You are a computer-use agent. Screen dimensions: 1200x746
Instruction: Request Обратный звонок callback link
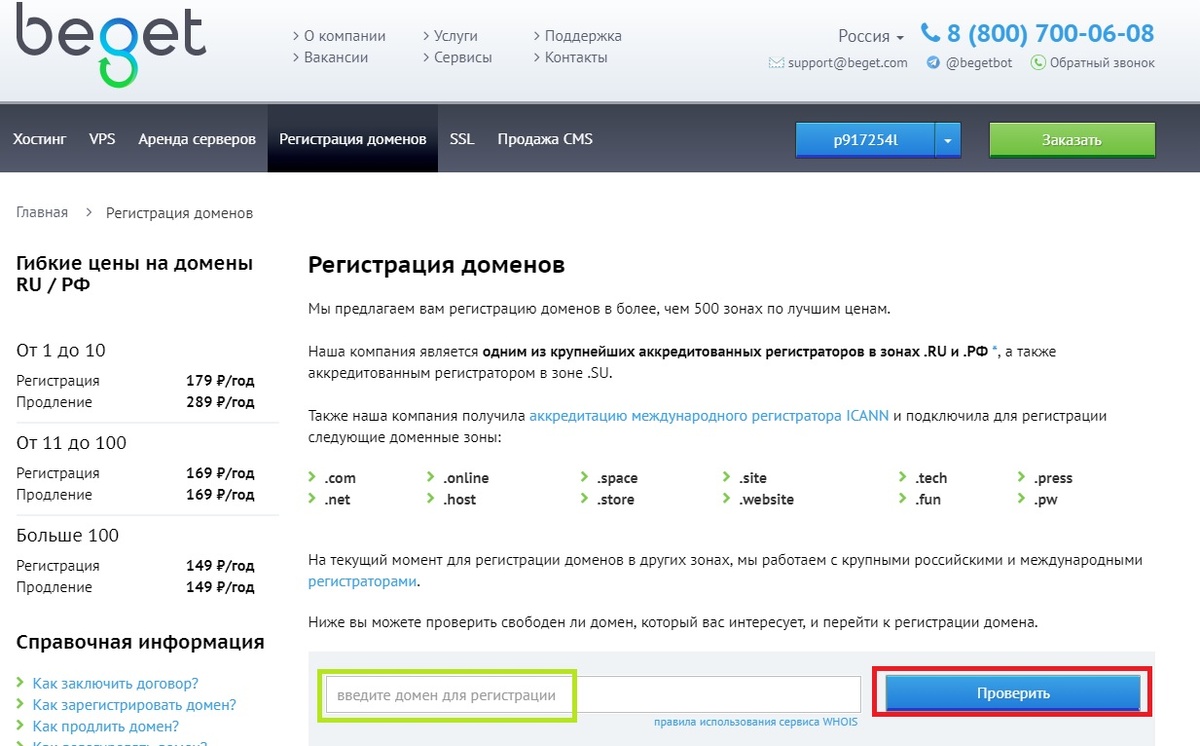point(1102,63)
